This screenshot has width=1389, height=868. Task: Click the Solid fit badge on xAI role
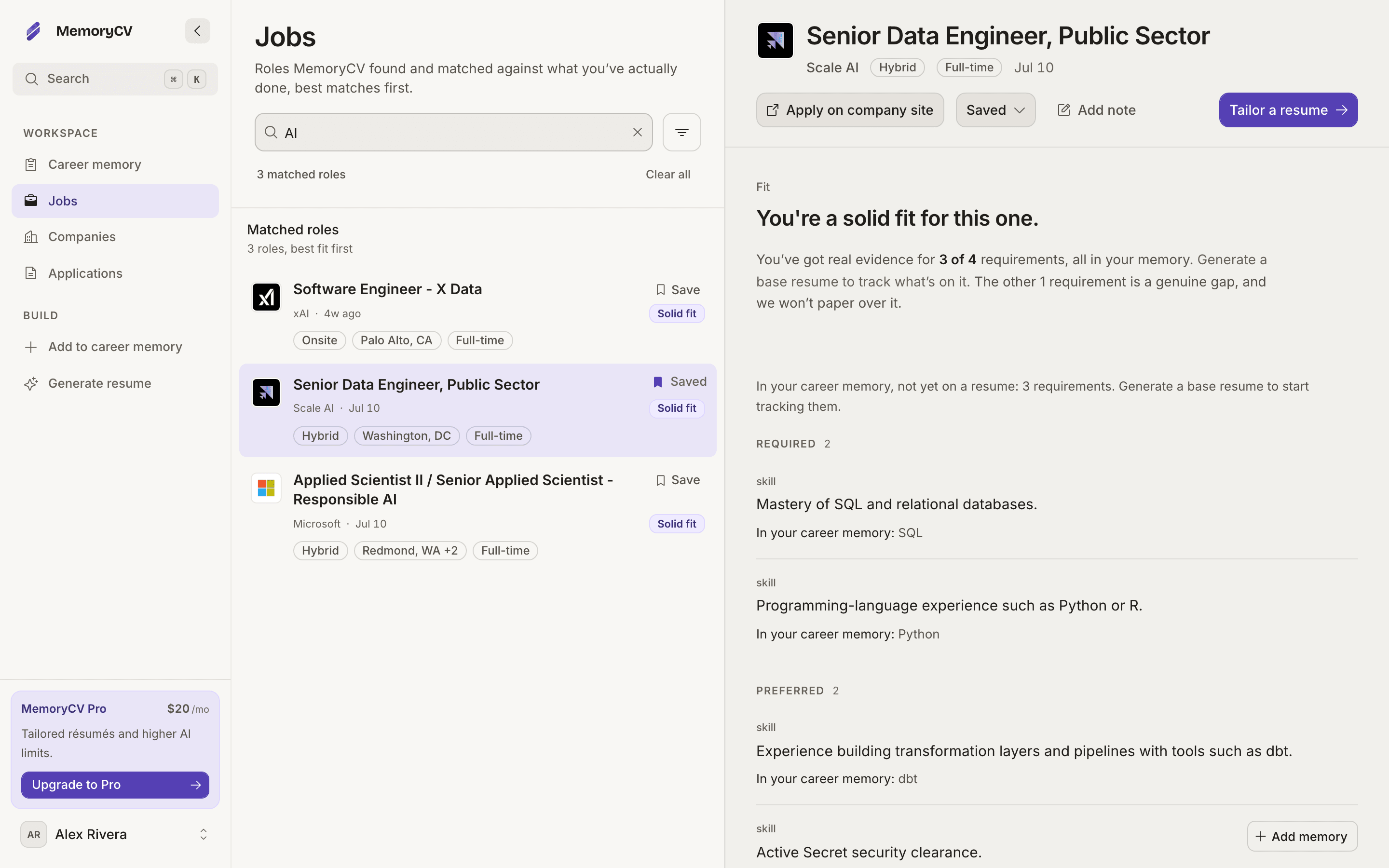[677, 313]
